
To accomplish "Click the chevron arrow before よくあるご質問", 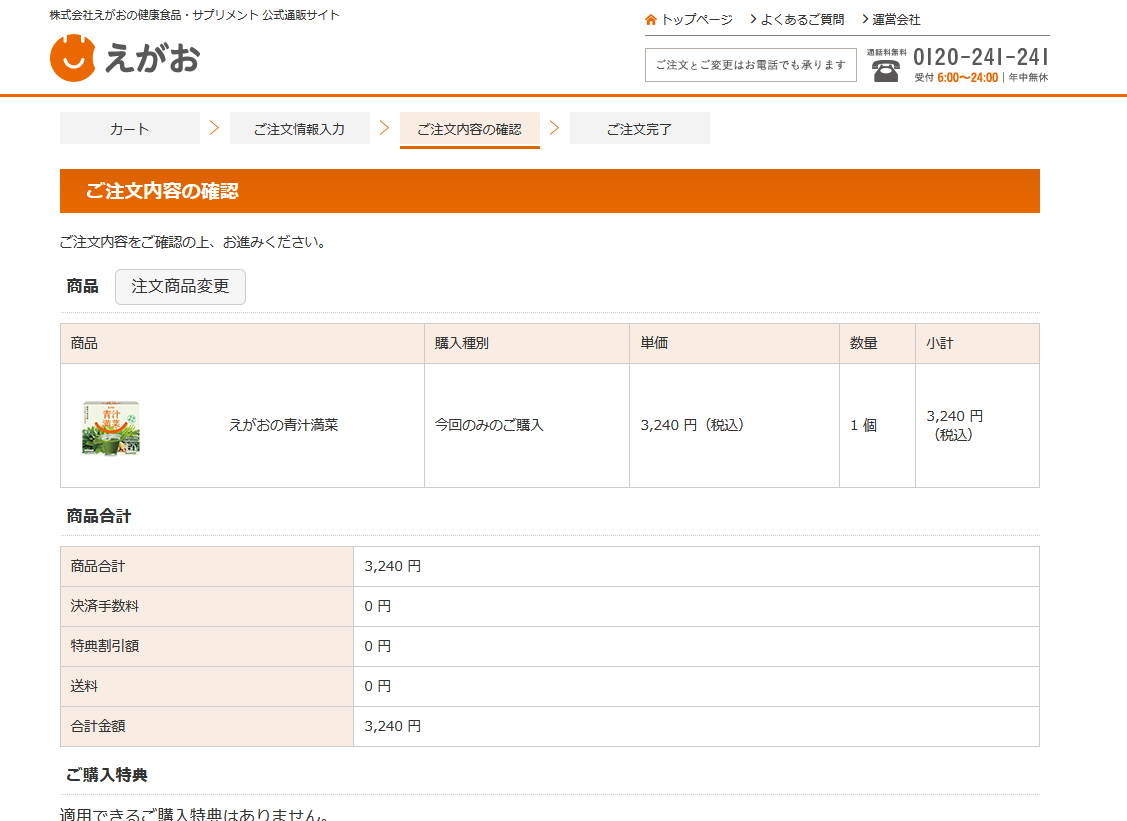I will point(753,19).
